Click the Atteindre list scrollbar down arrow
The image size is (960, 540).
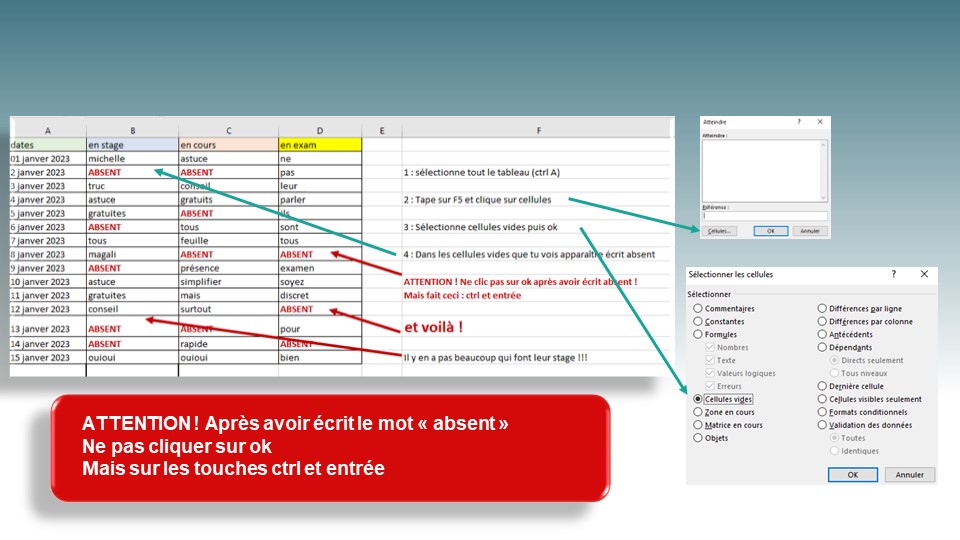pyautogui.click(x=824, y=199)
